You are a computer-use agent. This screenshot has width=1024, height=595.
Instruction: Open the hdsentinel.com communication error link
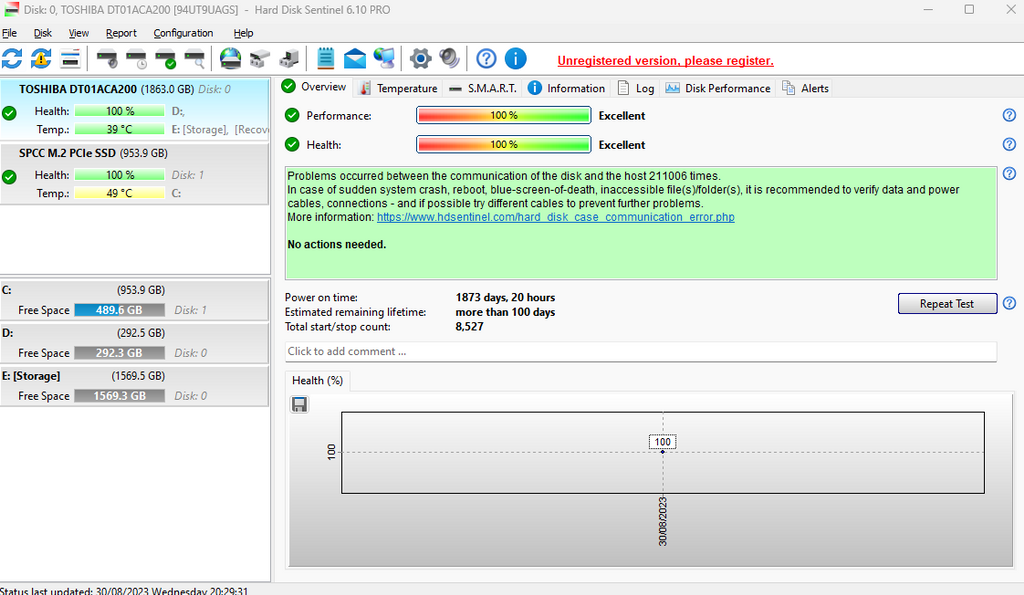click(555, 217)
